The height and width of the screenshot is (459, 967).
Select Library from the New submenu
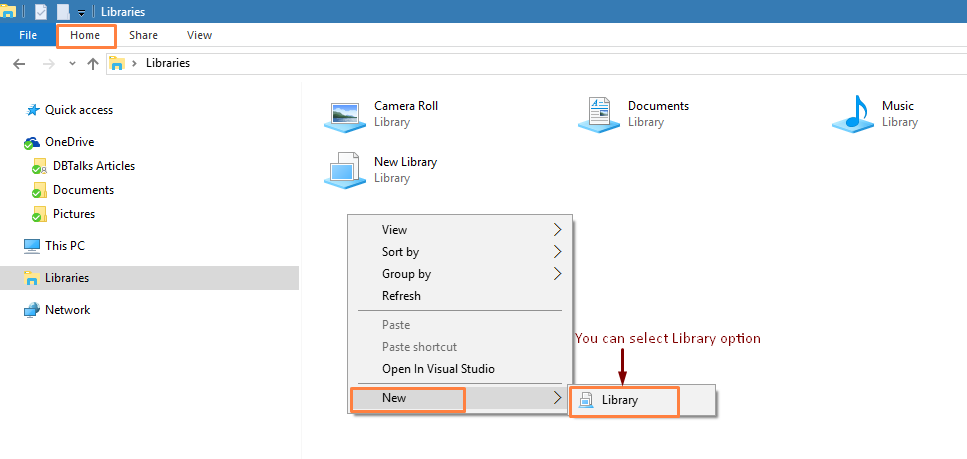click(619, 400)
